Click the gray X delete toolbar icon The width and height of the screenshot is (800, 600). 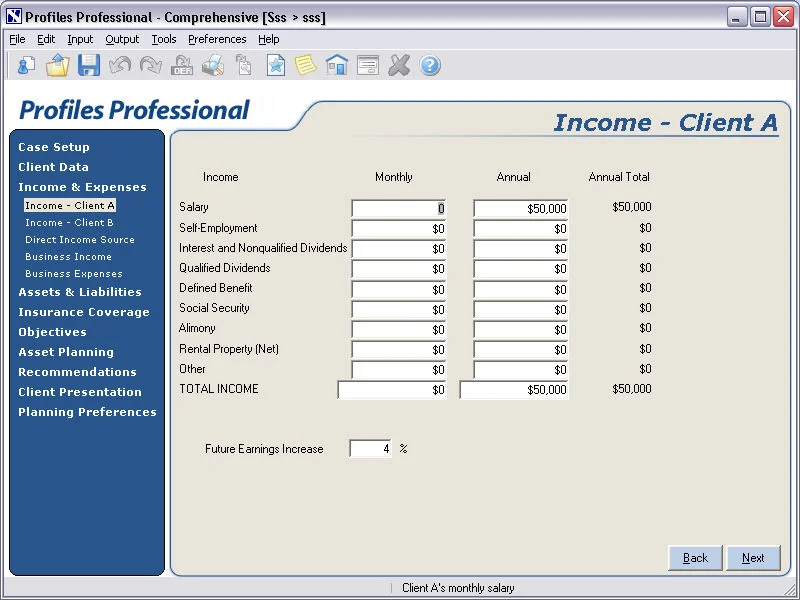click(399, 65)
